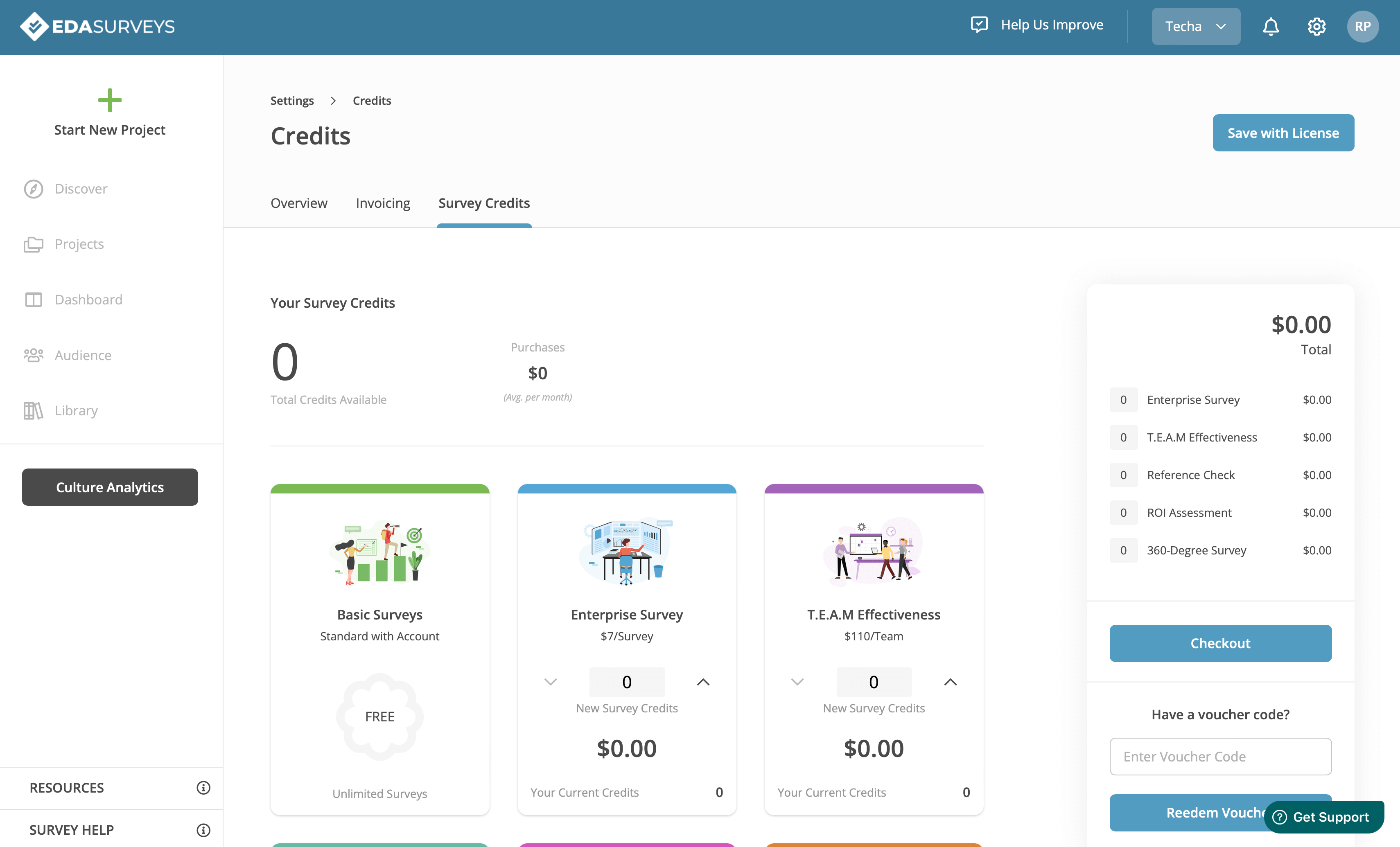Open the Techa workspace dropdown
The image size is (1400, 847).
1195,27
